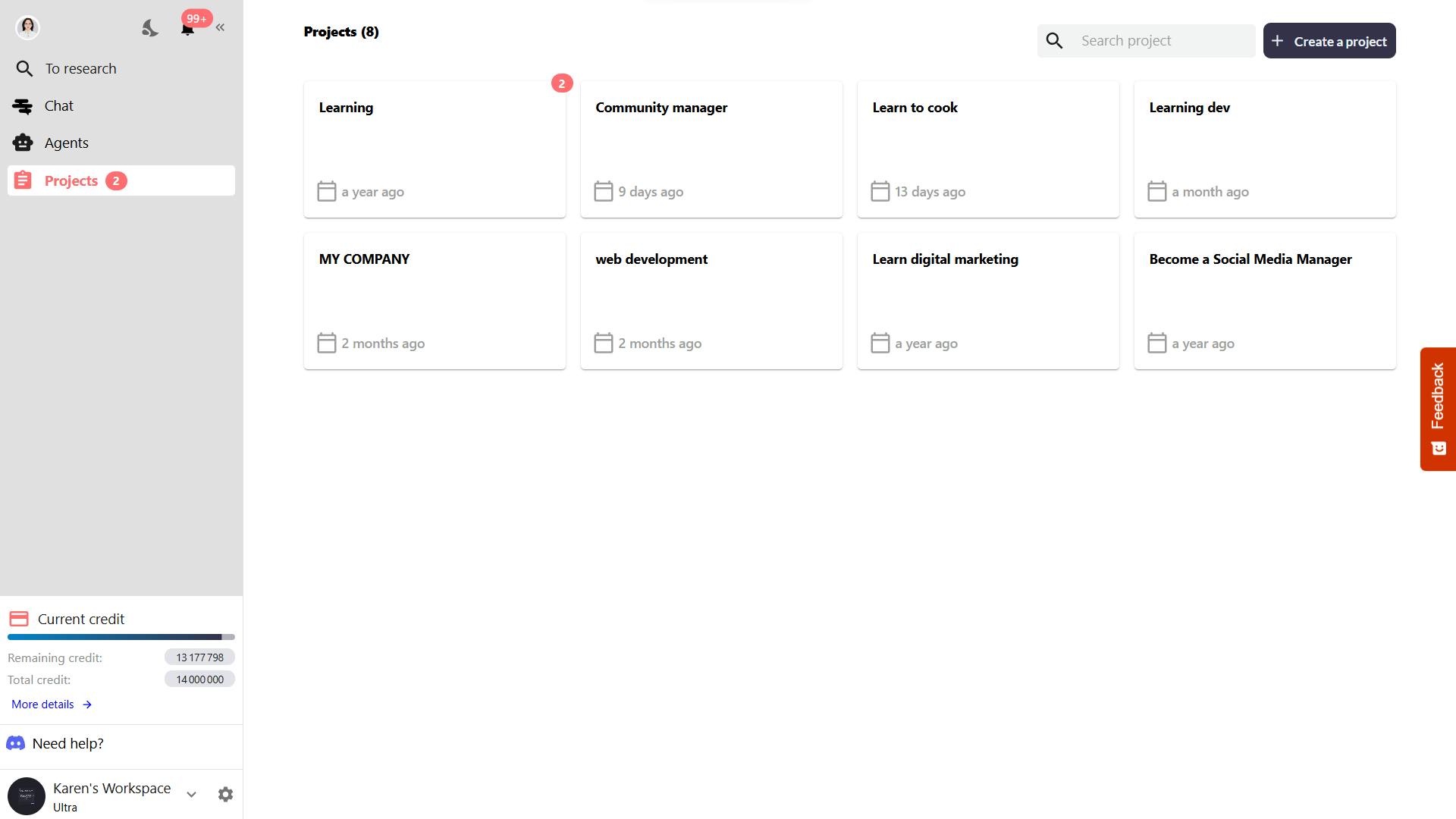Click the Current credit progress bar
Viewport: 1456px width, 819px height.
point(121,637)
